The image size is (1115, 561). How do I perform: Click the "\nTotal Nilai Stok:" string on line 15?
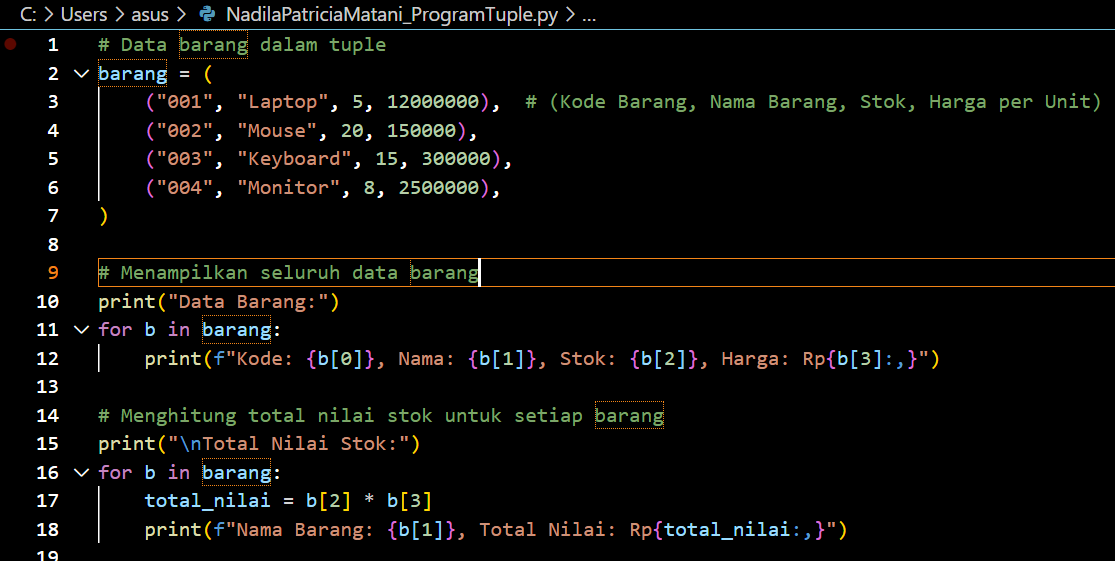(289, 443)
